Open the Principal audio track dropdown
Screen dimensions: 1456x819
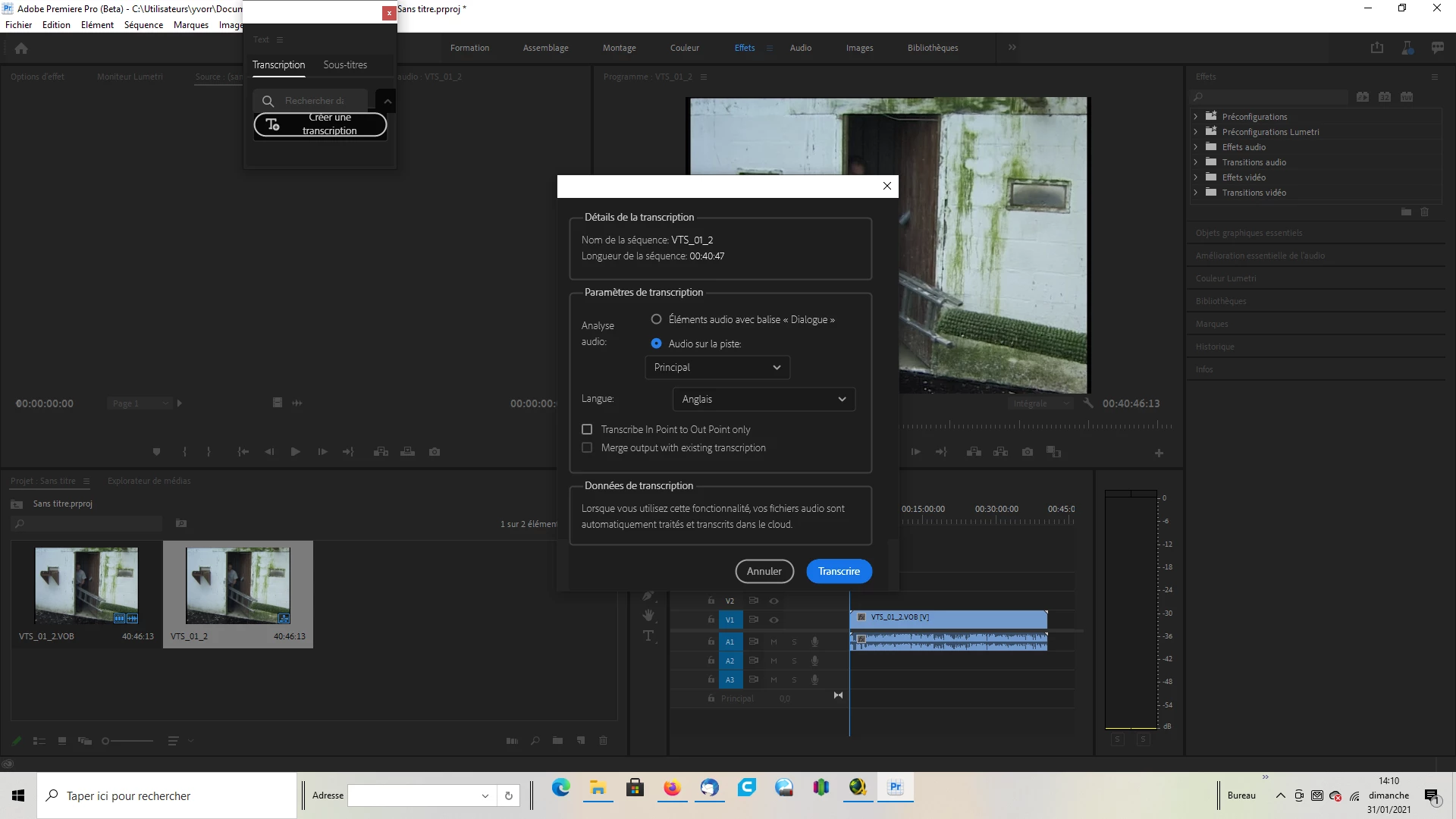[717, 368]
